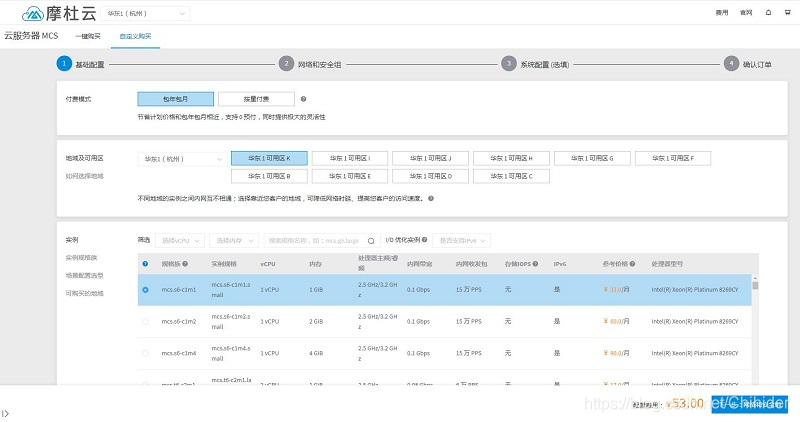Image resolution: width=800 pixels, height=422 pixels.
Task: Click step 4 确认订单 circle
Action: 731,64
